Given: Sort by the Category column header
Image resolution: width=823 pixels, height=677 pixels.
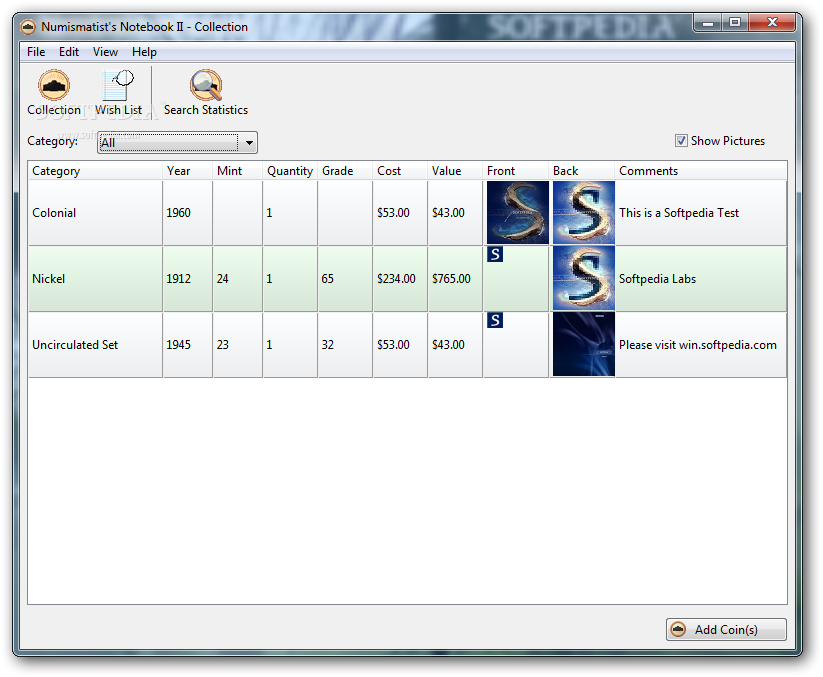Looking at the screenshot, I should tap(95, 171).
